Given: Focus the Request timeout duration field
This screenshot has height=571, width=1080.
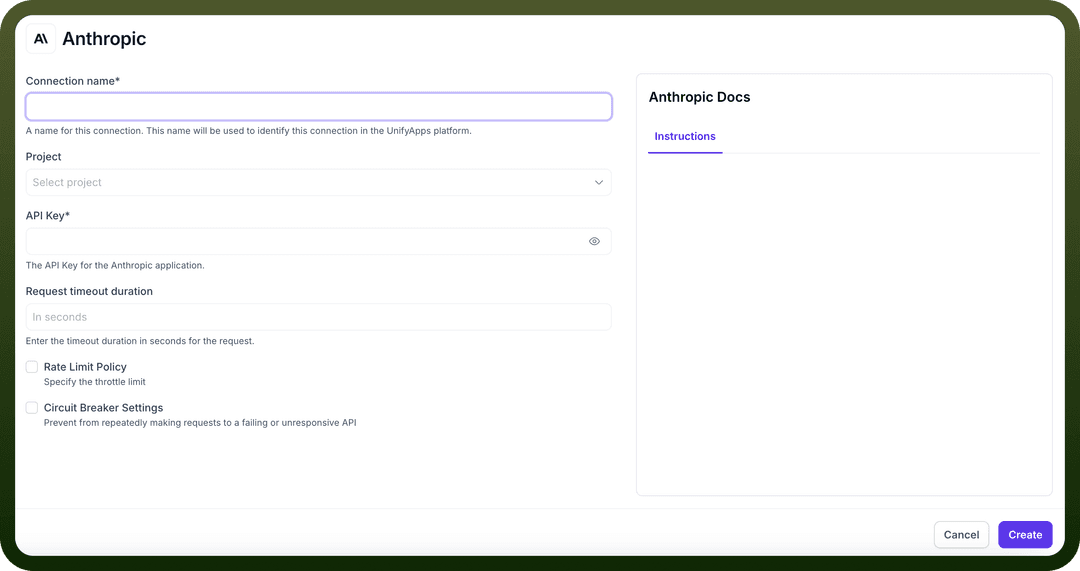Looking at the screenshot, I should coord(318,317).
